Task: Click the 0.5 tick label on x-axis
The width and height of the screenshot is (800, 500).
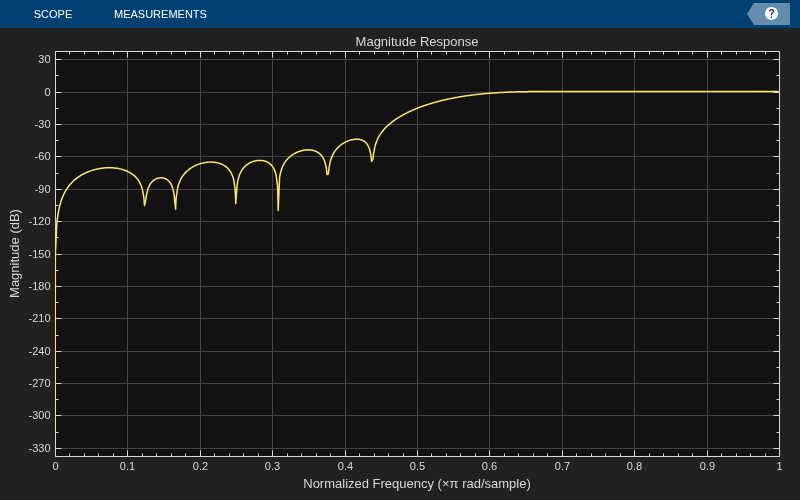Action: tap(417, 466)
